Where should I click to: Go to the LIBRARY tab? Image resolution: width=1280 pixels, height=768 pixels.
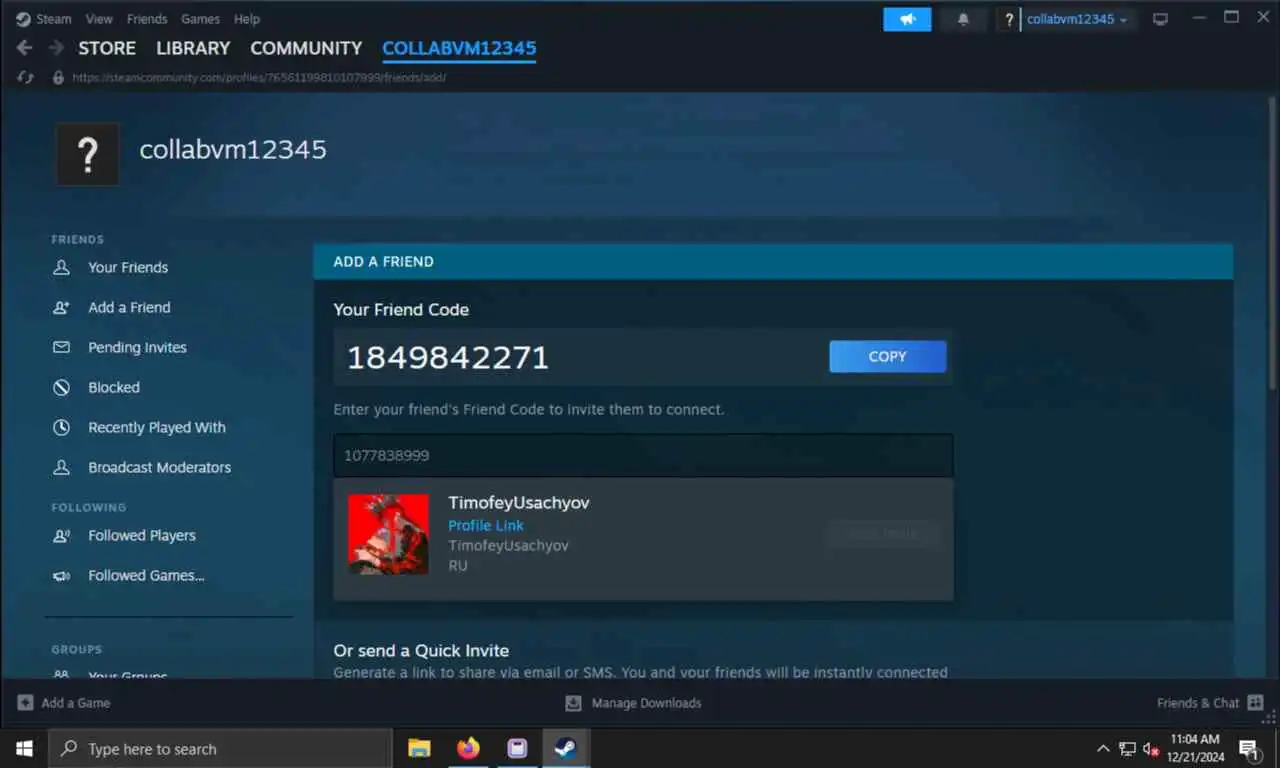(193, 48)
